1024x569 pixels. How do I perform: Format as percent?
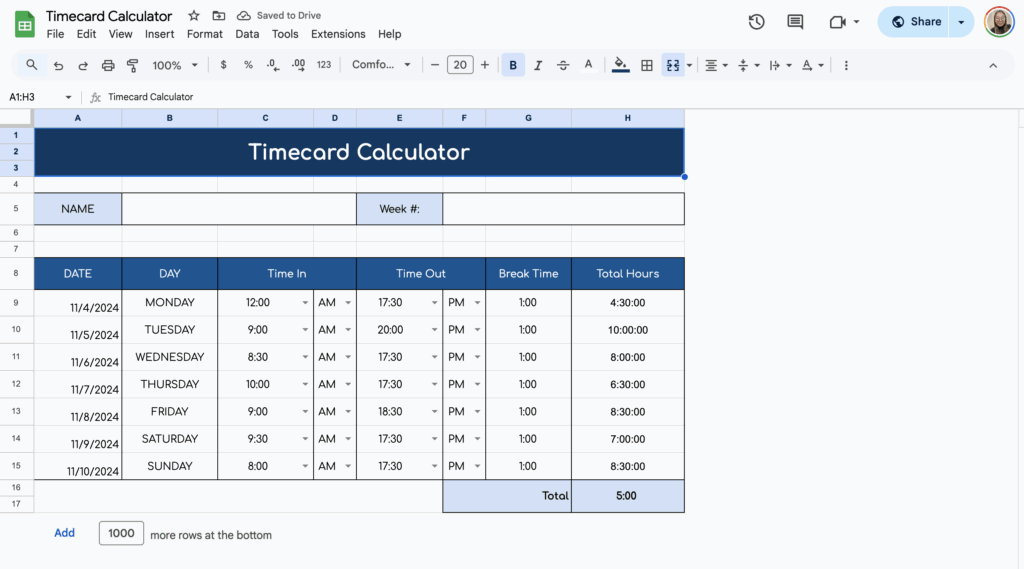point(248,65)
